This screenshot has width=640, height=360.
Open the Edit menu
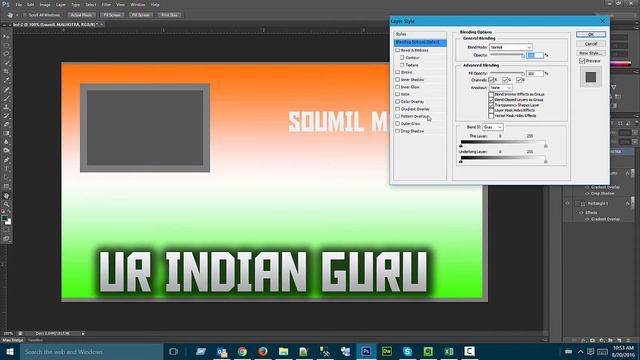click(31, 4)
